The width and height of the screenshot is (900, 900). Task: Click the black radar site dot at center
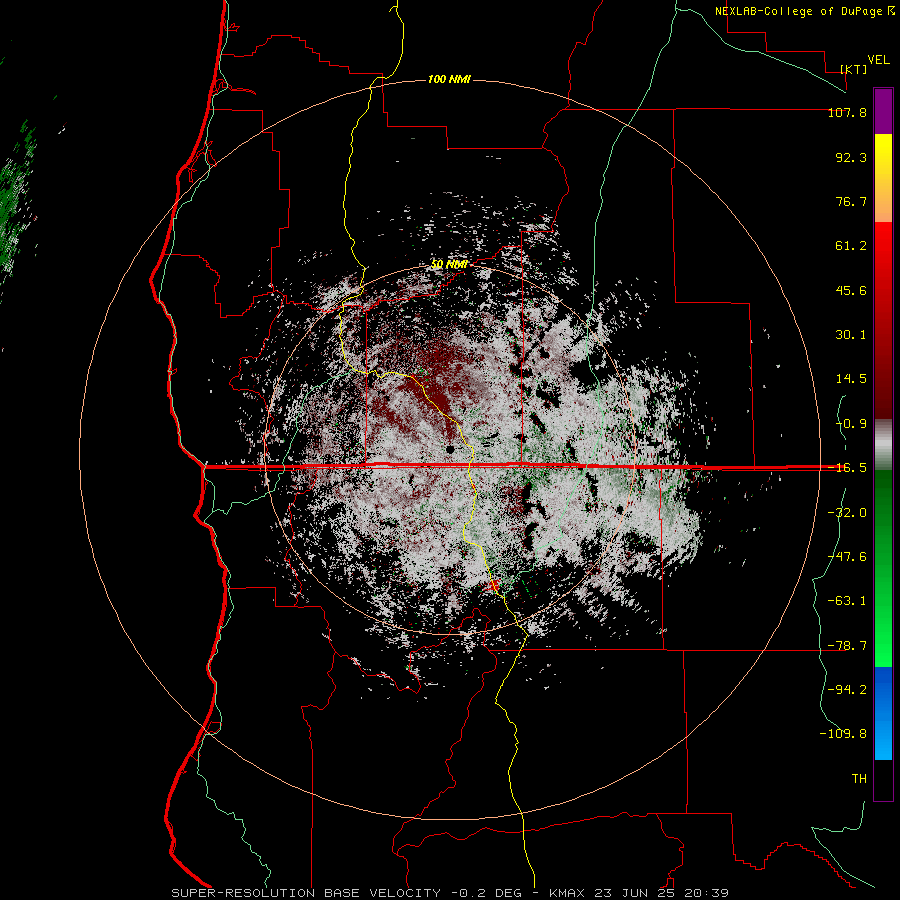tap(451, 449)
